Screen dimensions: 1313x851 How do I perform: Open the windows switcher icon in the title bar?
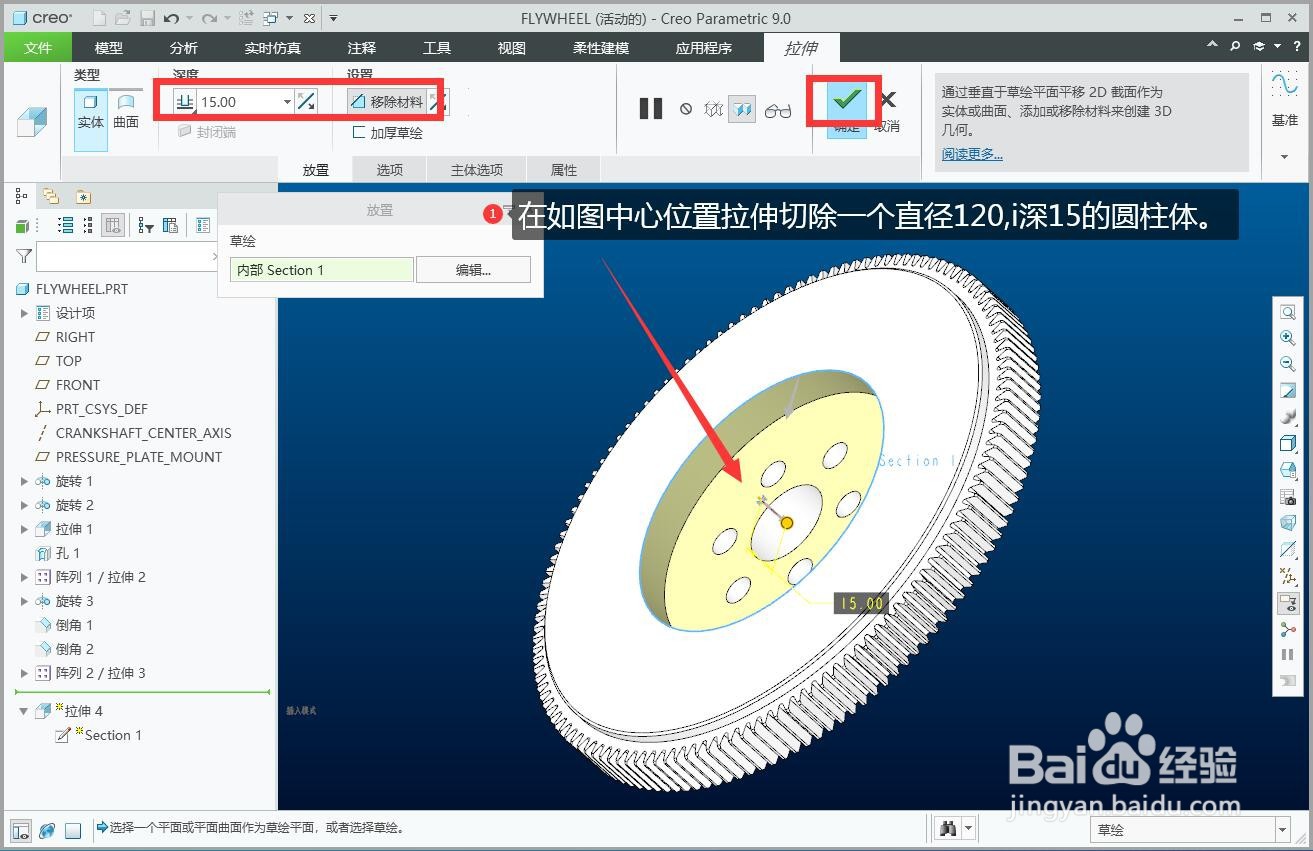click(270, 18)
